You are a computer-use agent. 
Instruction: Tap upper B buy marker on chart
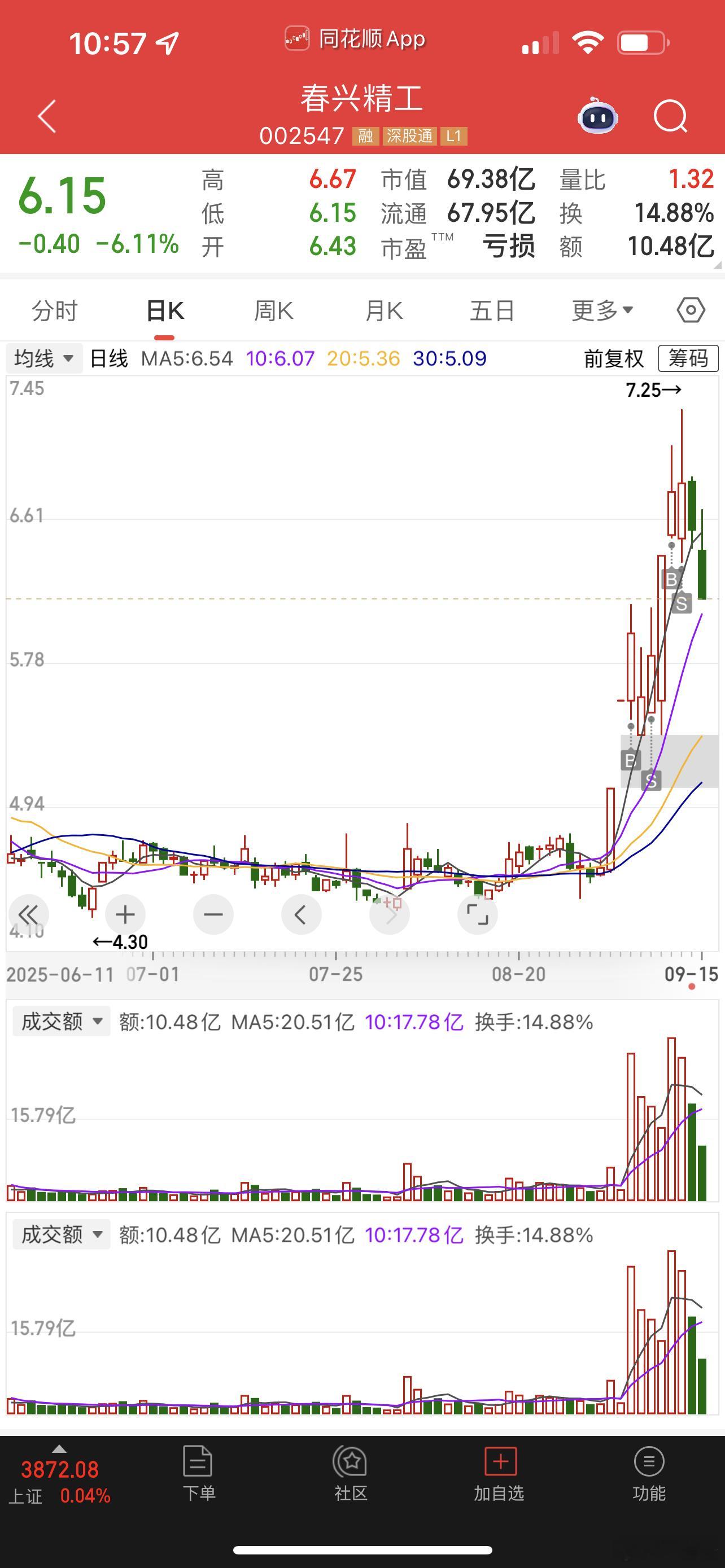click(671, 579)
